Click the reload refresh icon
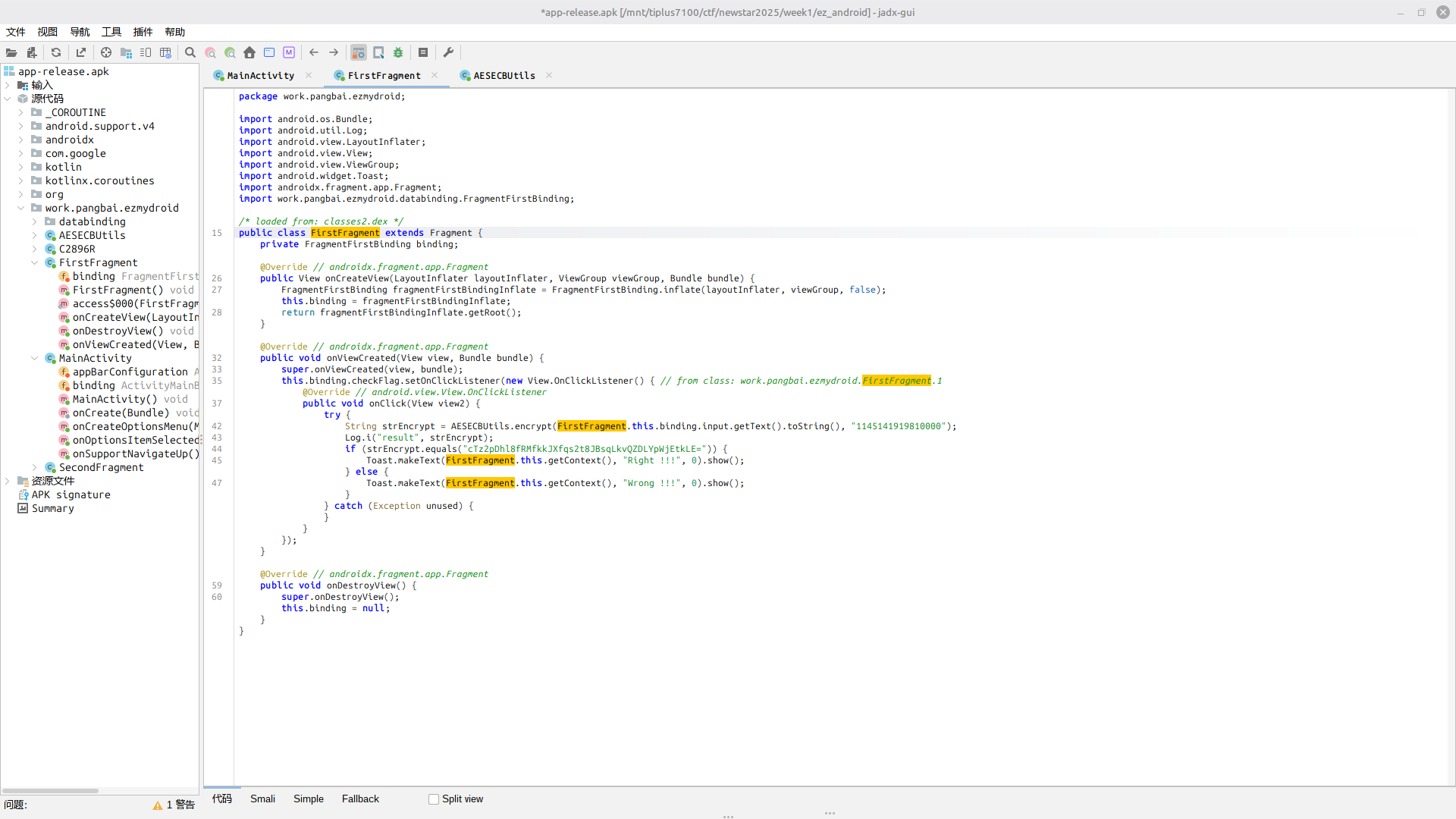Viewport: 1456px width, 819px height. pyautogui.click(x=56, y=52)
